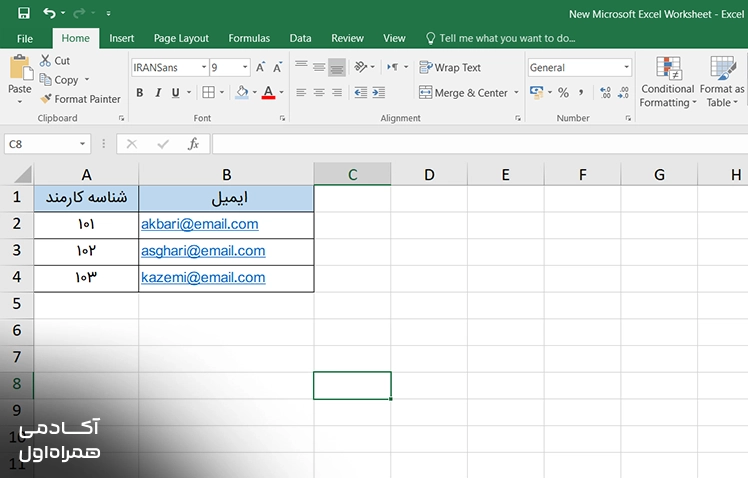Toggle Bold formatting
Screen dimensions: 748x478
pos(140,93)
